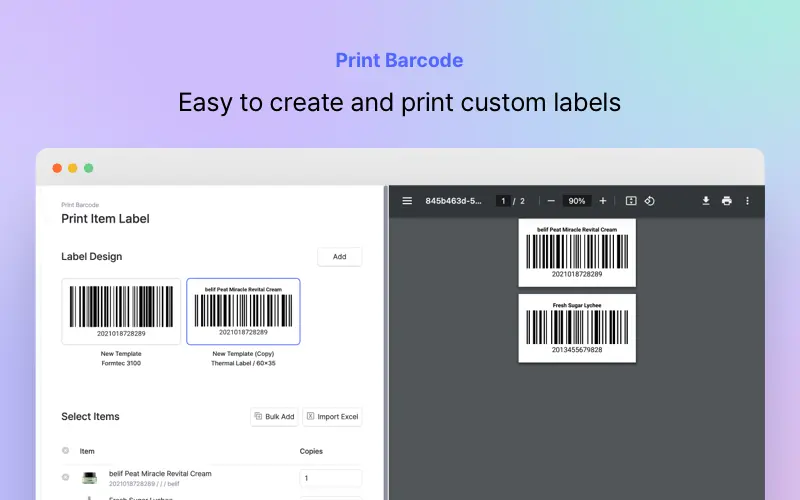The width and height of the screenshot is (800, 500).
Task: Click the Label Design heading
Action: pos(91,257)
